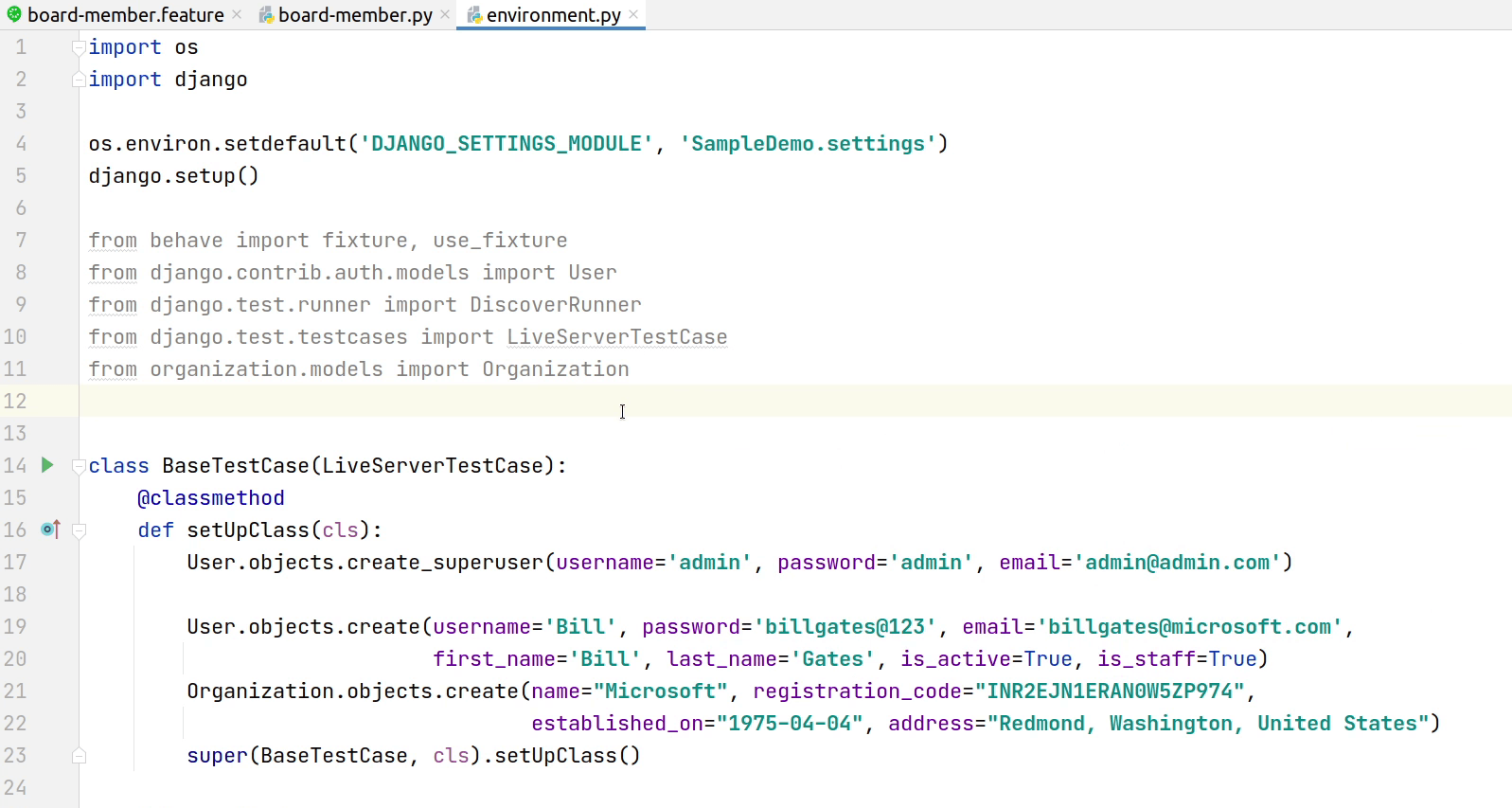
Task: Click the "Microsoft" name string on line 21
Action: coord(660,691)
